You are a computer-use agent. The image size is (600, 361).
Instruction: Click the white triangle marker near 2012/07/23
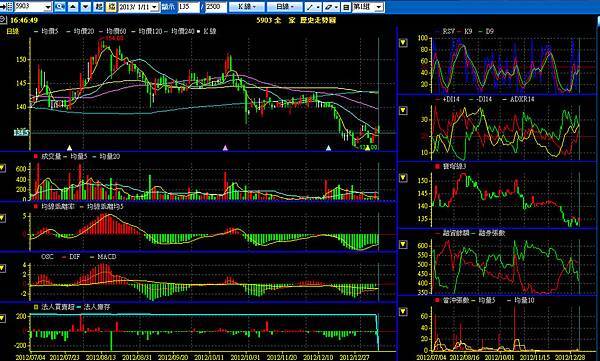coord(69,148)
